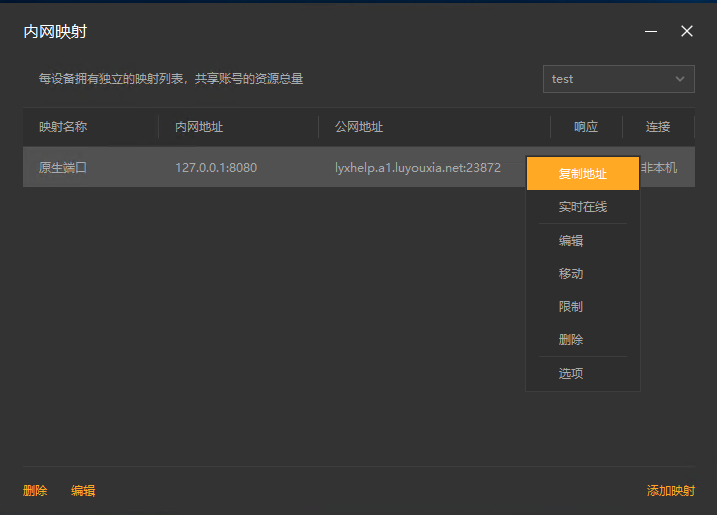The width and height of the screenshot is (717, 515).
Task: Click the 编辑 link at bottom left
Action: [83, 491]
